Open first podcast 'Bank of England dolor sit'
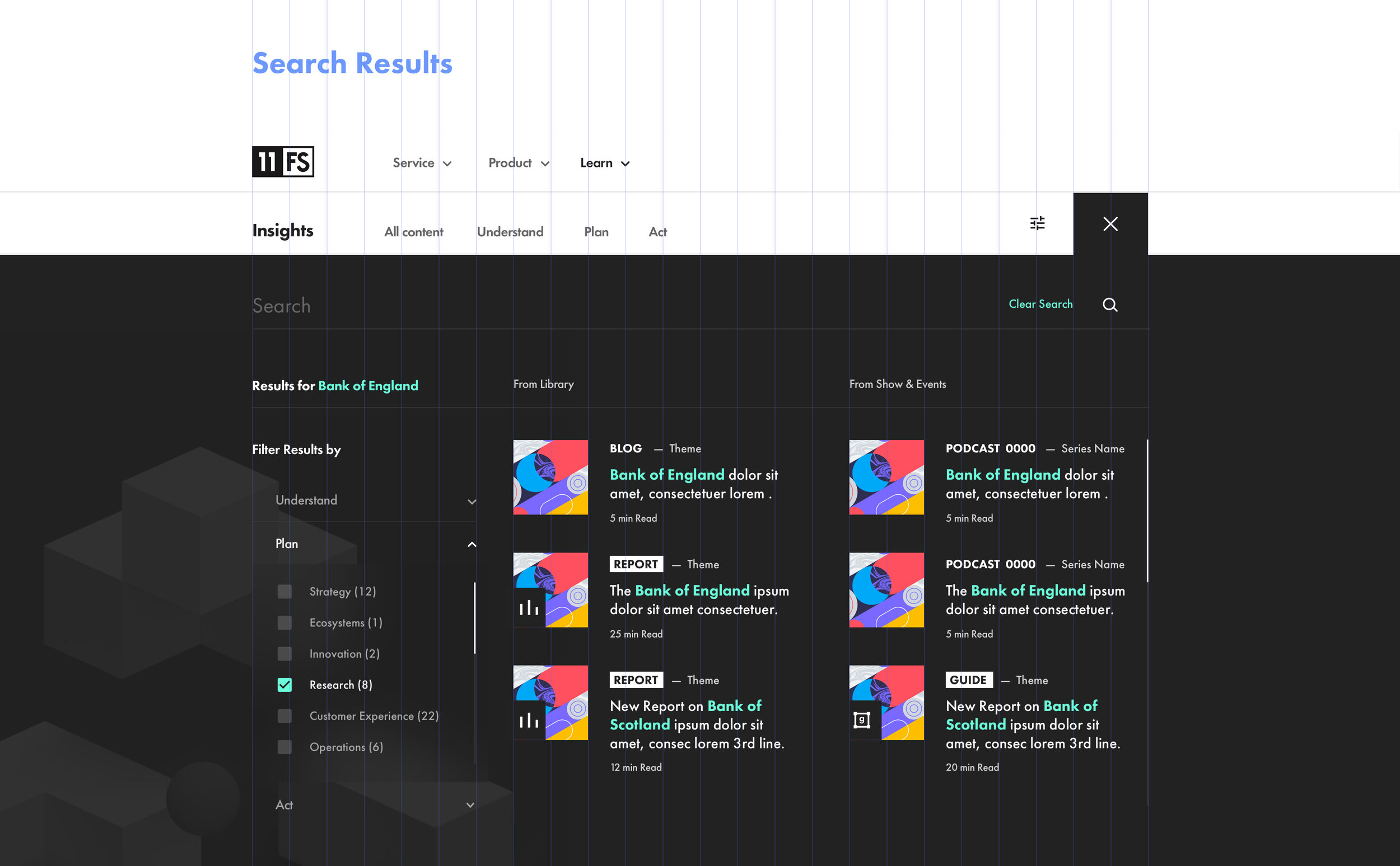Screen dimensions: 1400x866 tap(1029, 484)
